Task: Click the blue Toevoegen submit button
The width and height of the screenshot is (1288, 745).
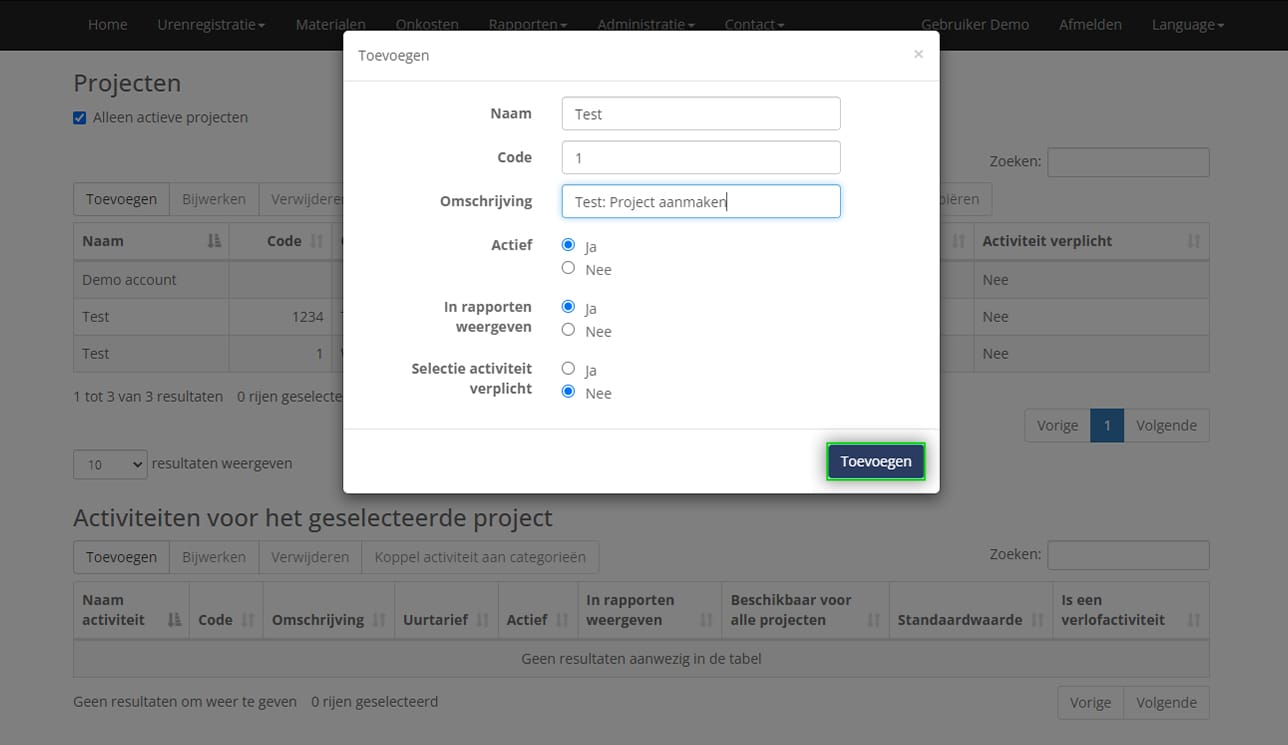Action: click(x=875, y=461)
